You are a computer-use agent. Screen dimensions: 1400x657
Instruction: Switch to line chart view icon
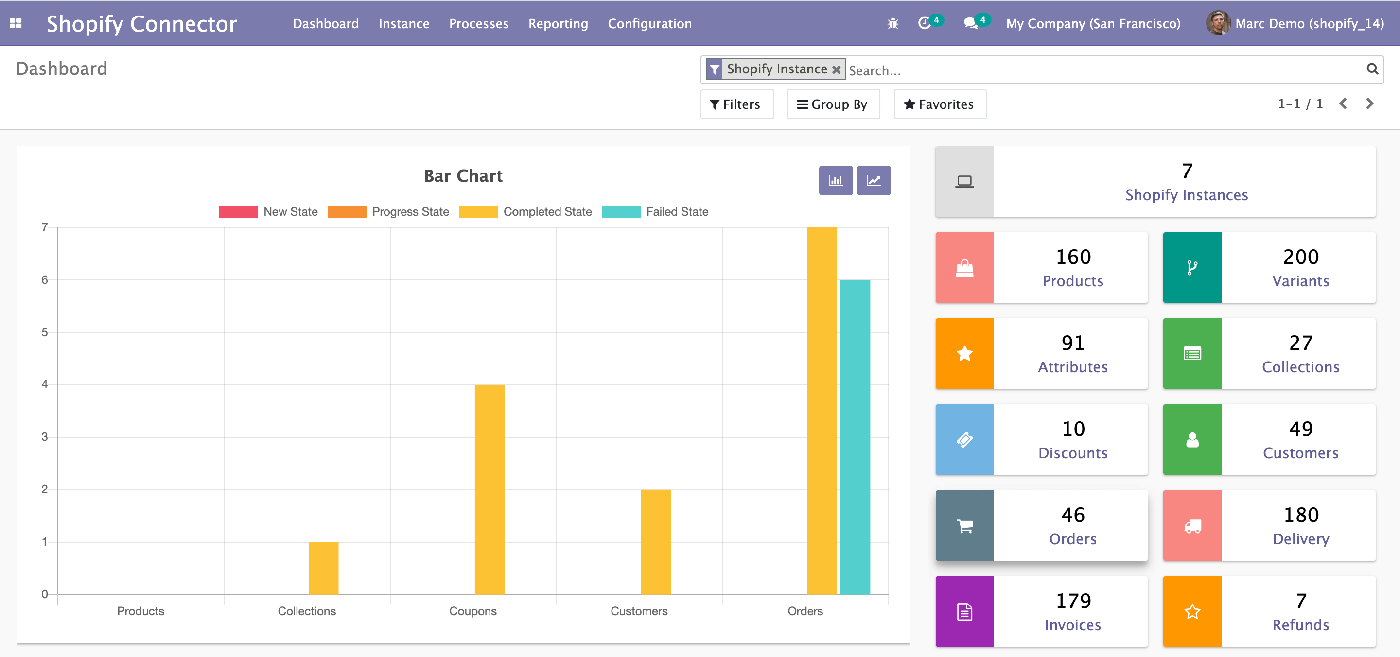pyautogui.click(x=874, y=180)
